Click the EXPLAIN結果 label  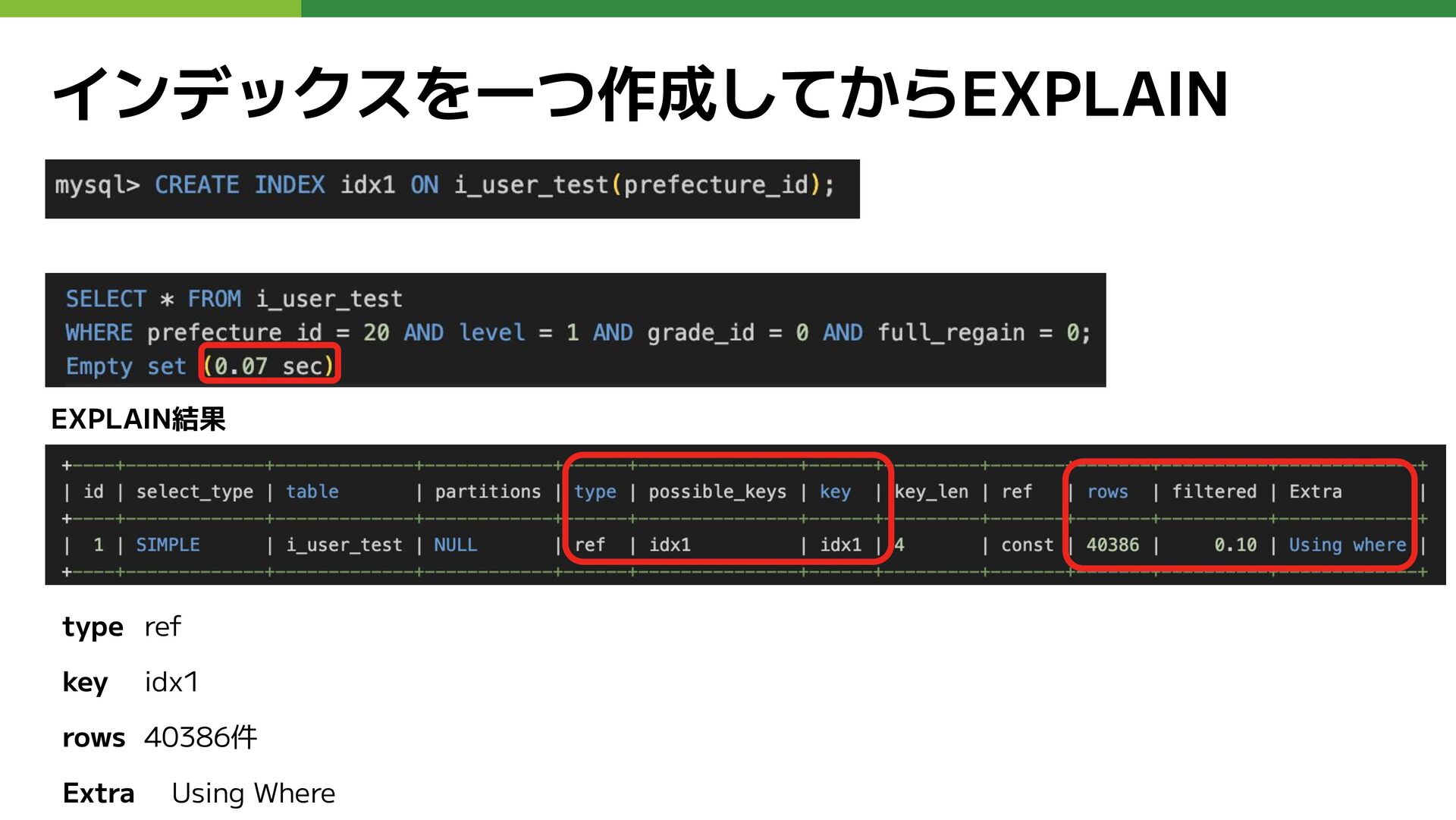(x=138, y=419)
